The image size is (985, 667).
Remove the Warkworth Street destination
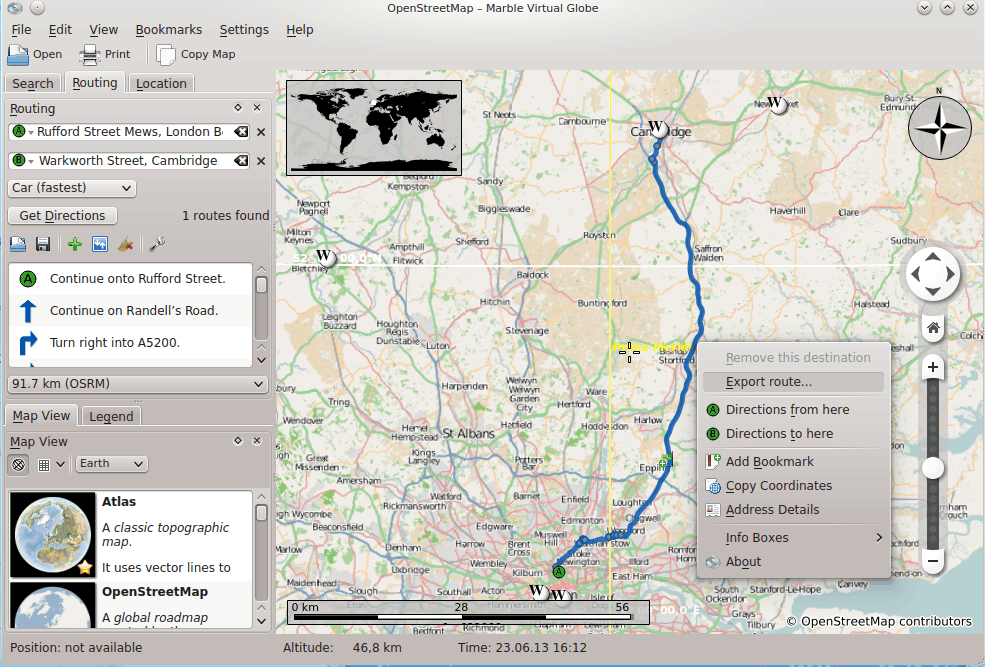pos(261,161)
